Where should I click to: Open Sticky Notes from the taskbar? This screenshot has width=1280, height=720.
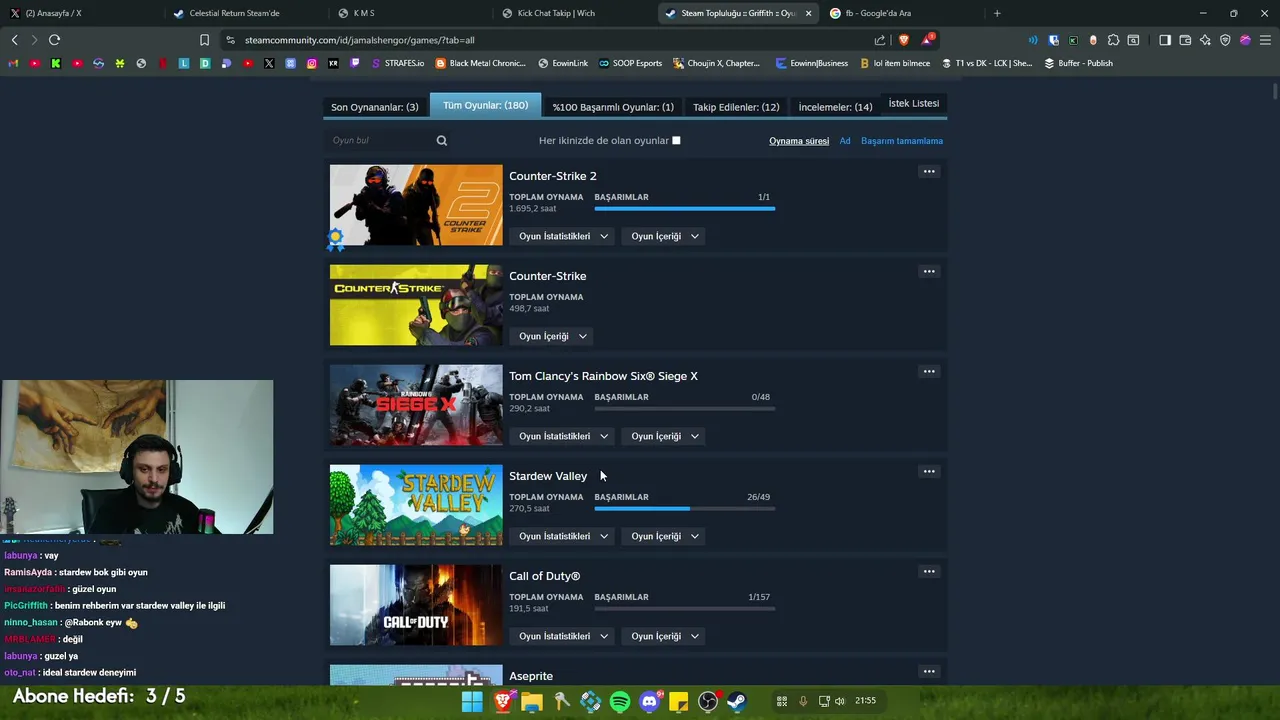(679, 702)
